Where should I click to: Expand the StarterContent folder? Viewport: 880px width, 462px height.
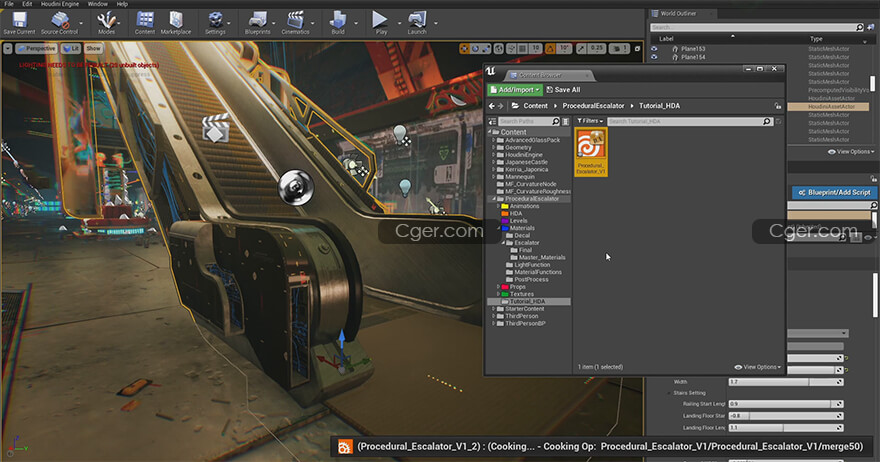494,309
